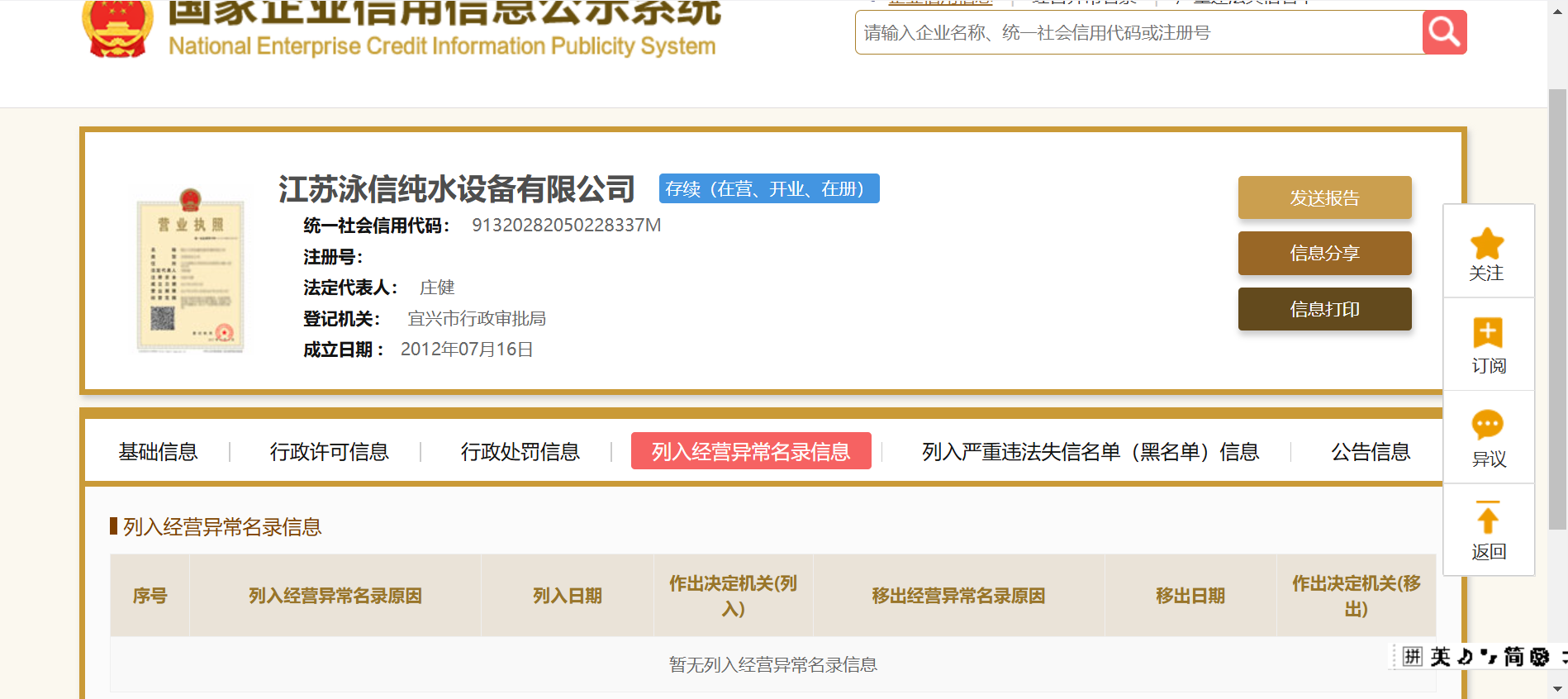Click the national emblem logo
Screen dimensions: 1568x699
click(x=117, y=28)
